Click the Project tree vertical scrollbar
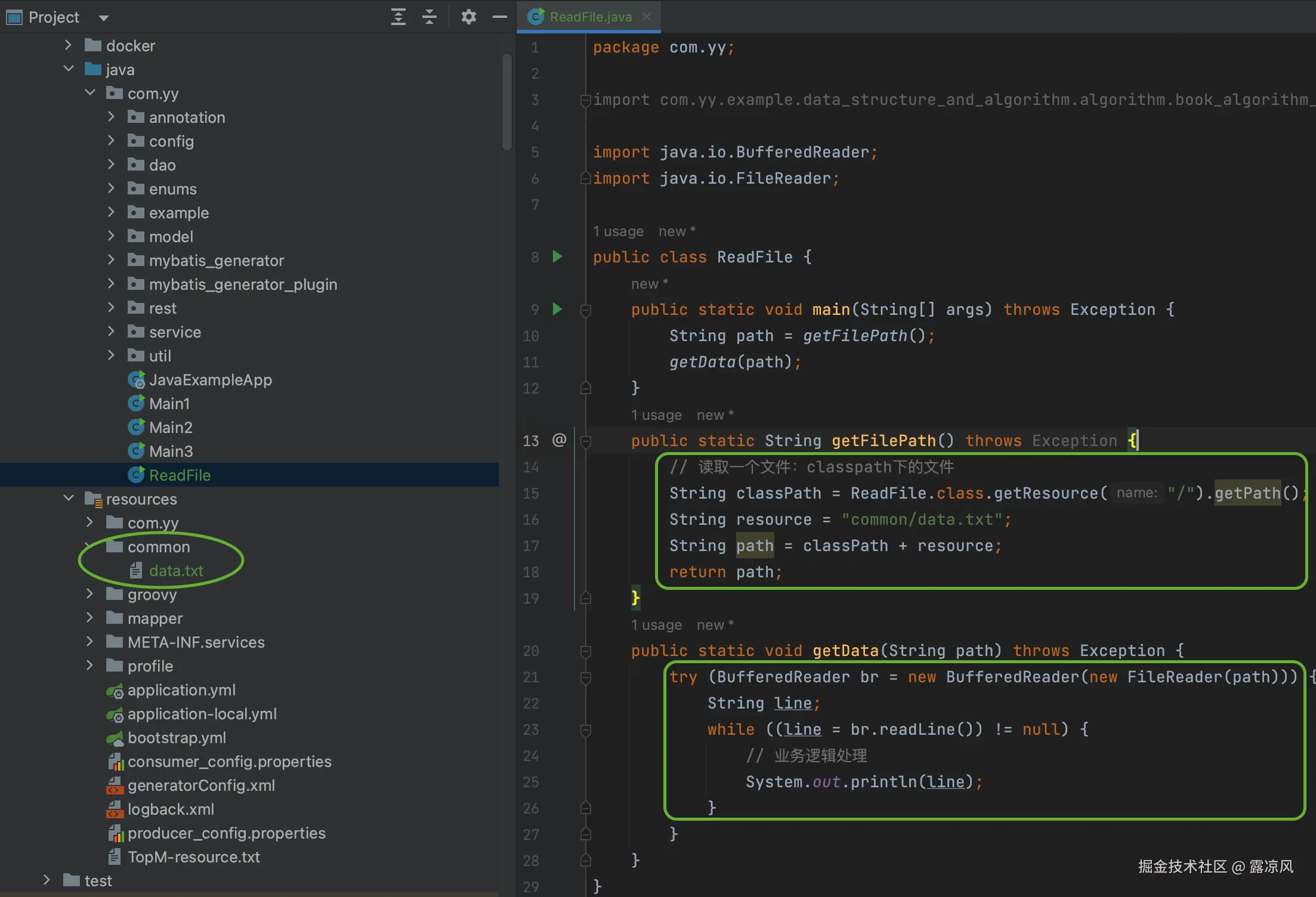This screenshot has width=1316, height=897. tap(506, 101)
